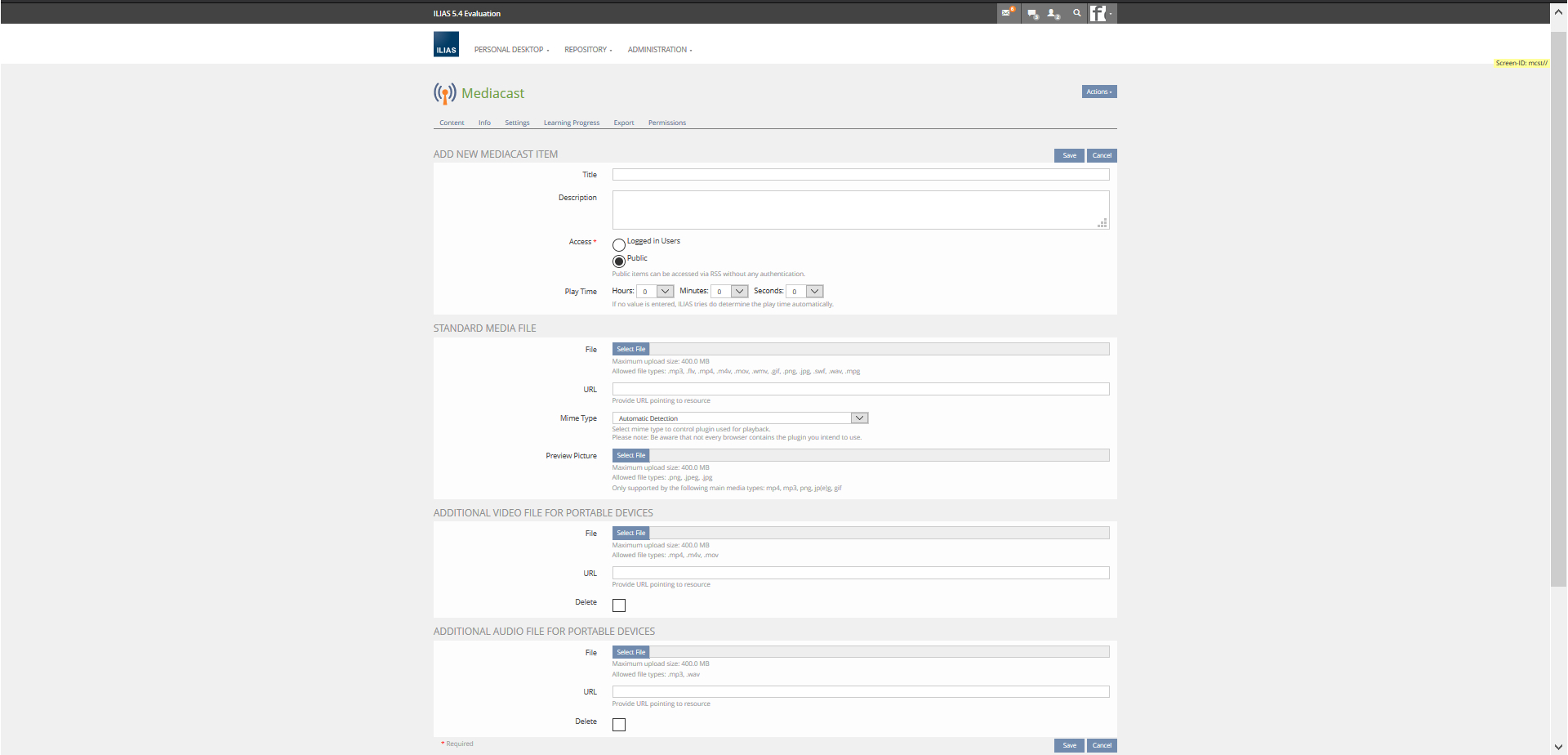This screenshot has height=755, width=1568.
Task: Click Select File for the additional video file
Action: pyautogui.click(x=630, y=533)
